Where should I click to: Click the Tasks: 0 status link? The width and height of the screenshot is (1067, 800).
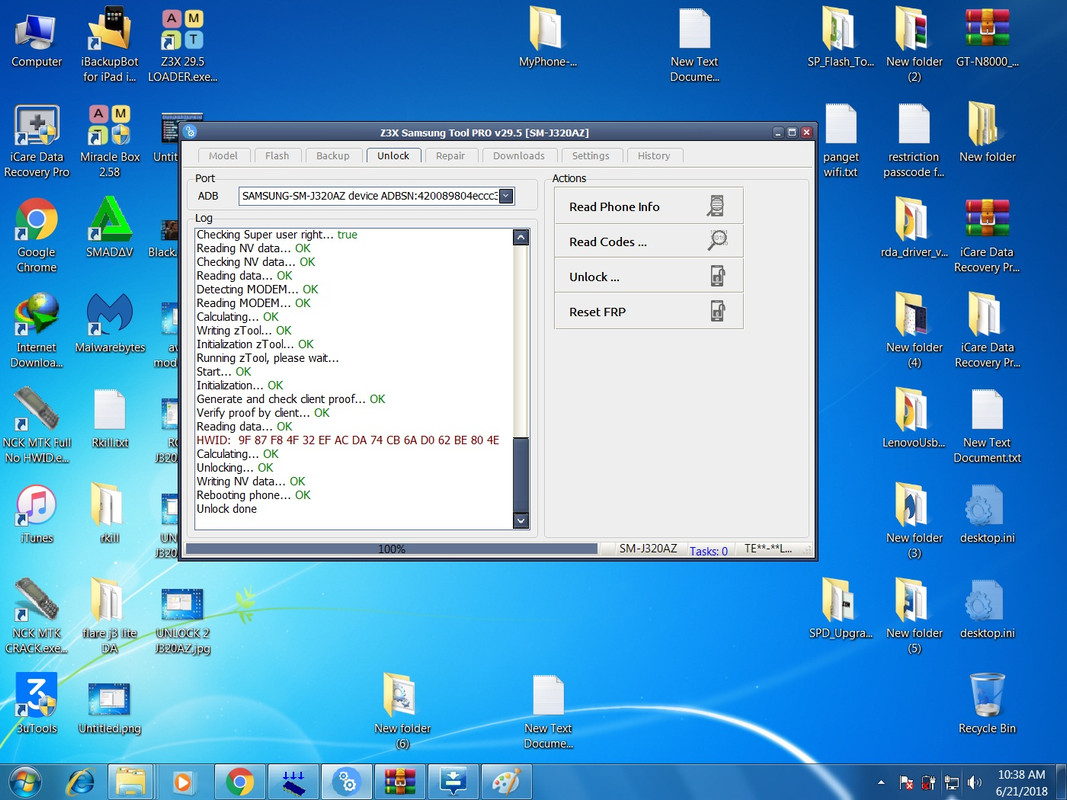pyautogui.click(x=708, y=550)
